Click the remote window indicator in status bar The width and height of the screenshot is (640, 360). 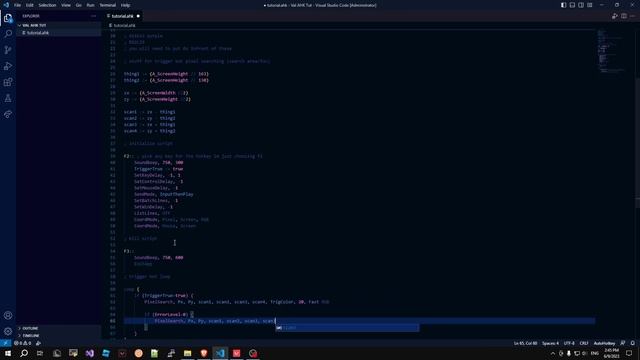tap(5, 343)
